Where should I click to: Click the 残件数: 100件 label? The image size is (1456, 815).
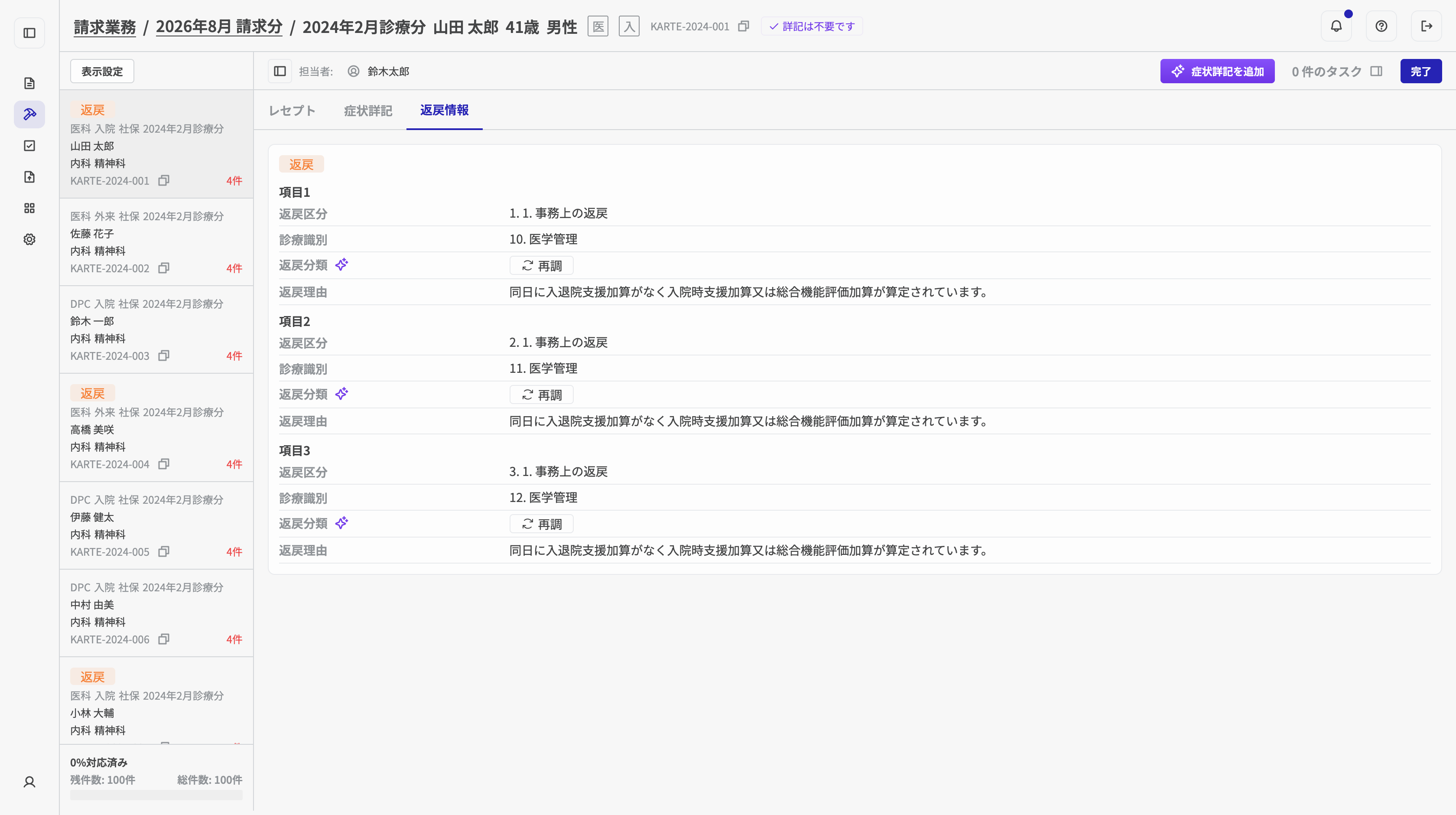pos(103,780)
